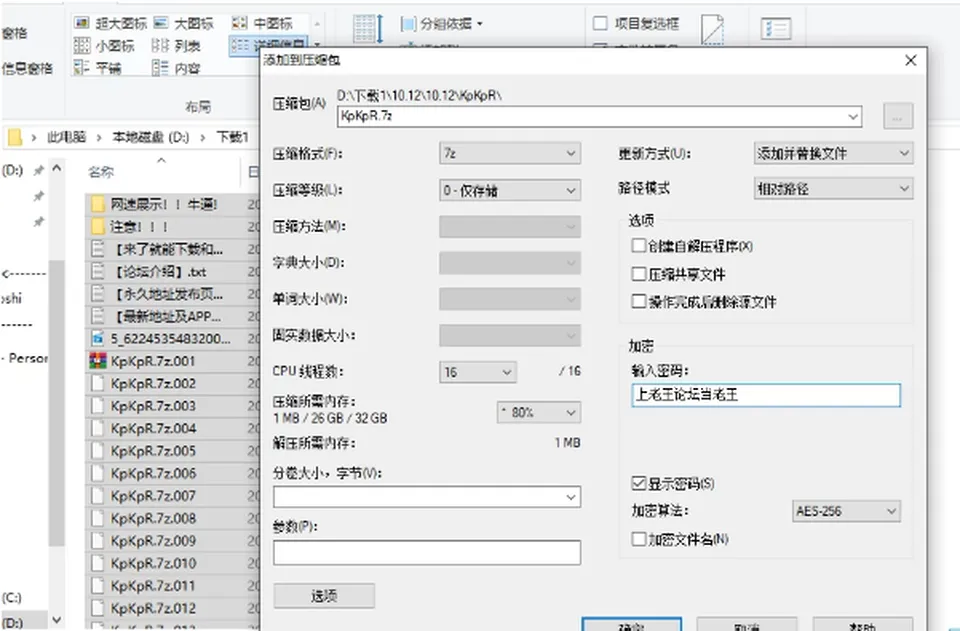The image size is (960, 631).
Task: Enable 创建自解压程序 checkbox
Action: (x=639, y=245)
